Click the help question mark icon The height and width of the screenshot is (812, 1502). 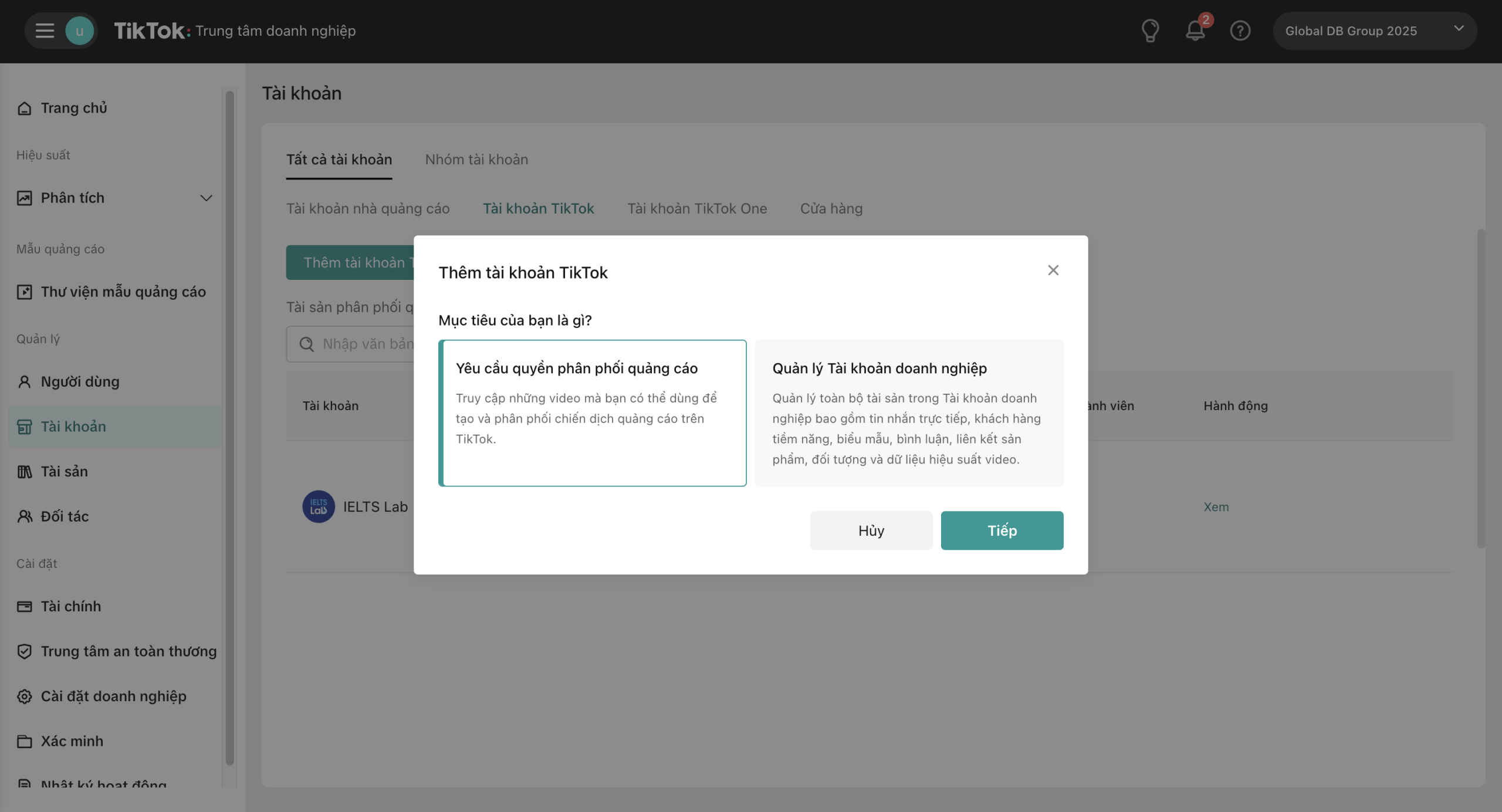coord(1240,31)
